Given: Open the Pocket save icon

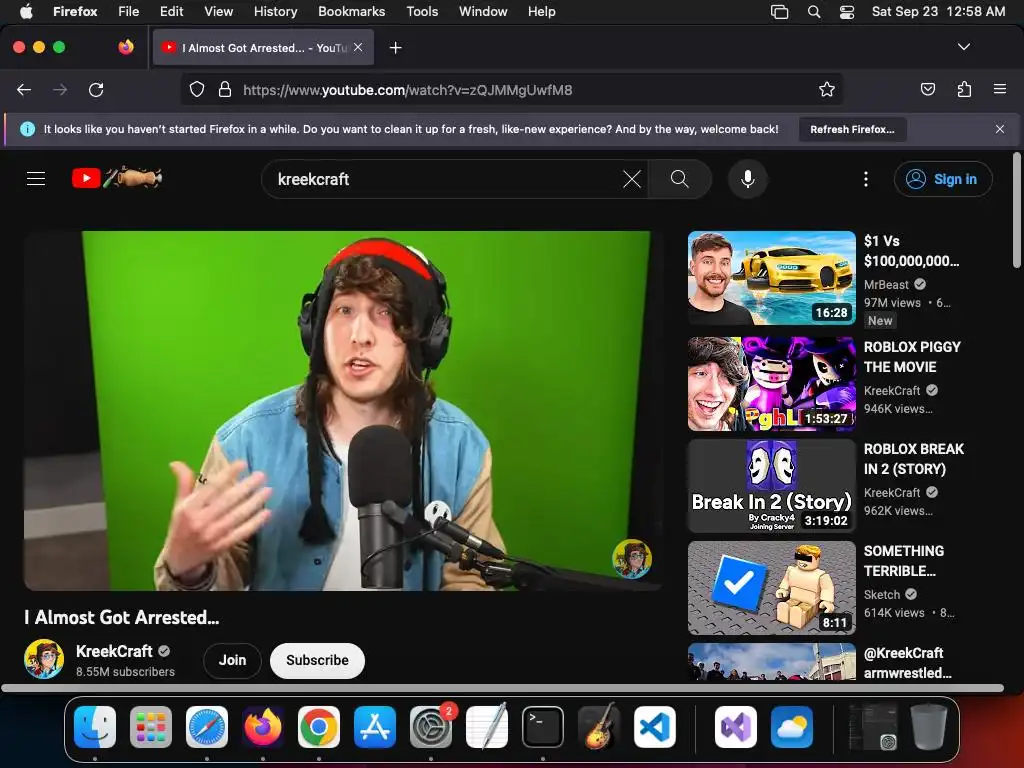Looking at the screenshot, I should pos(928,89).
